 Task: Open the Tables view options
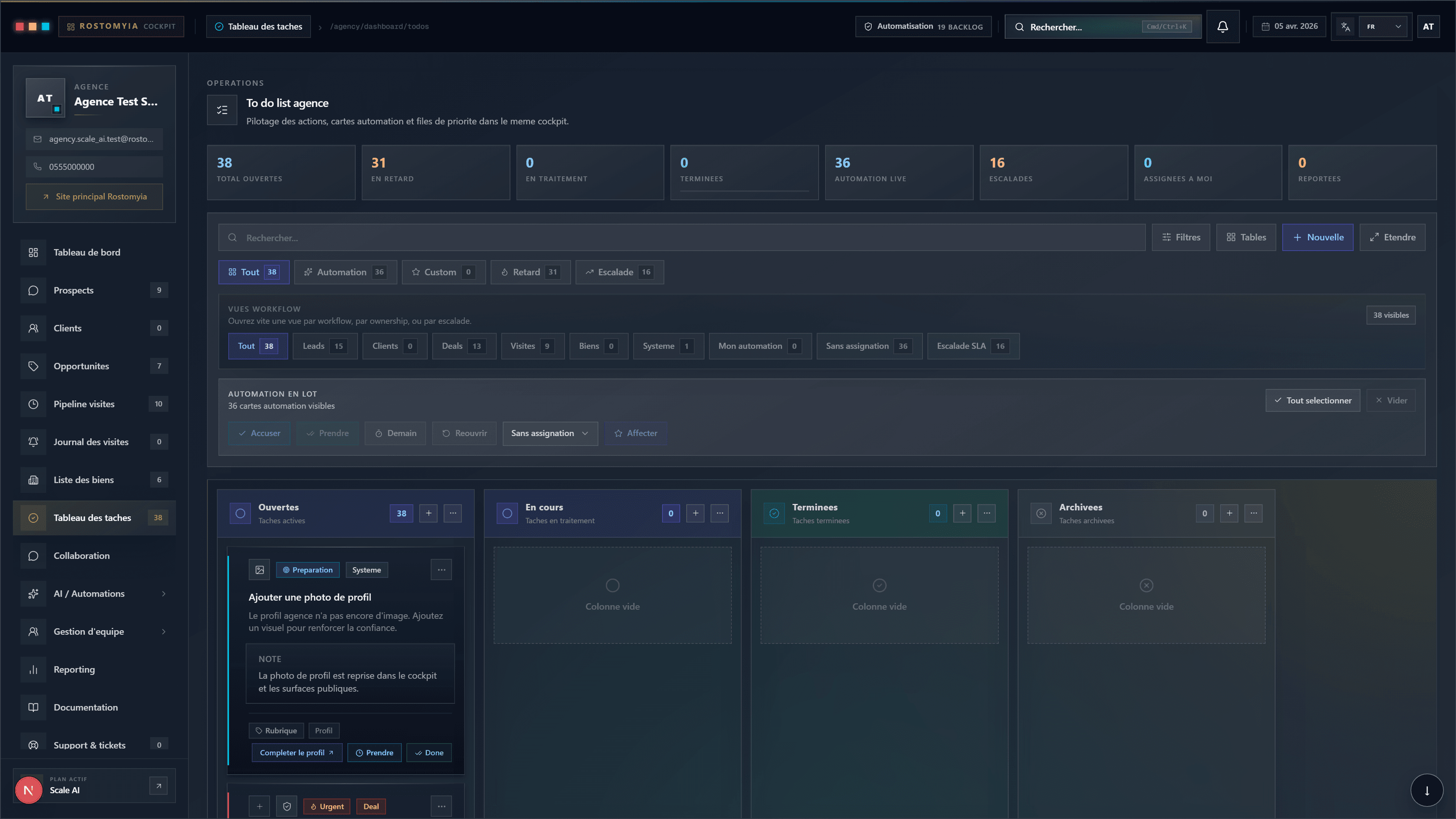pyautogui.click(x=1246, y=238)
